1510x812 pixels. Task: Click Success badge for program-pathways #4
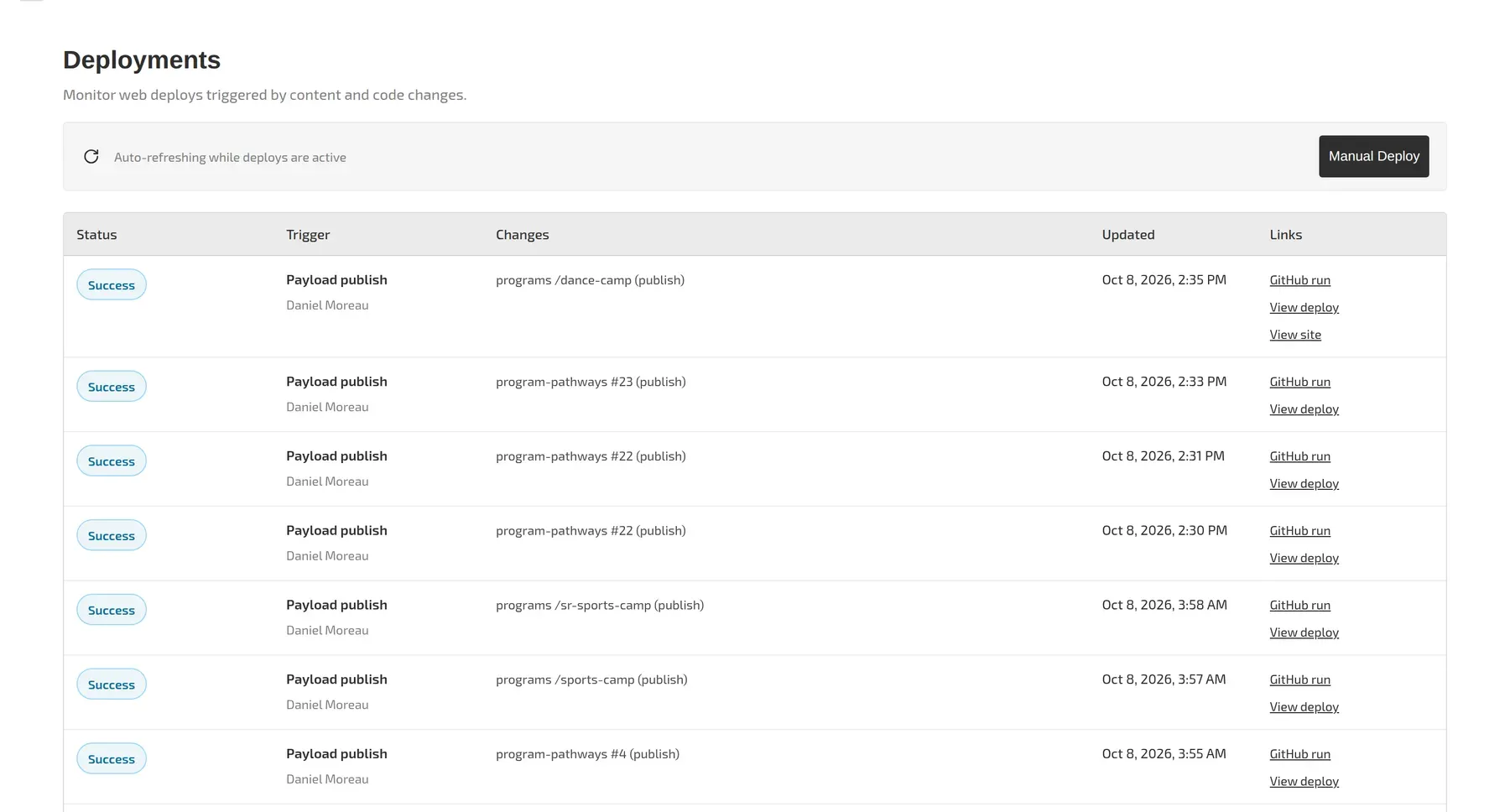pyautogui.click(x=112, y=759)
